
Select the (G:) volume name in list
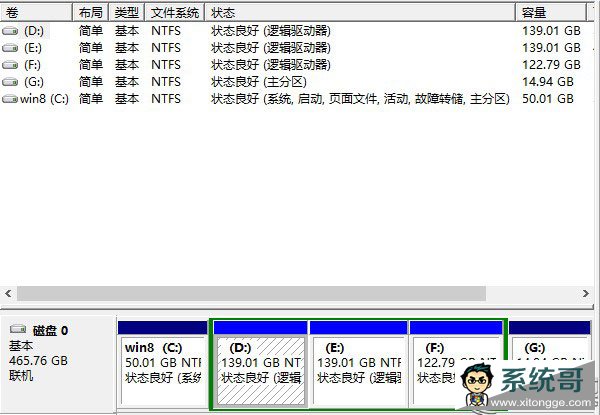coord(34,82)
